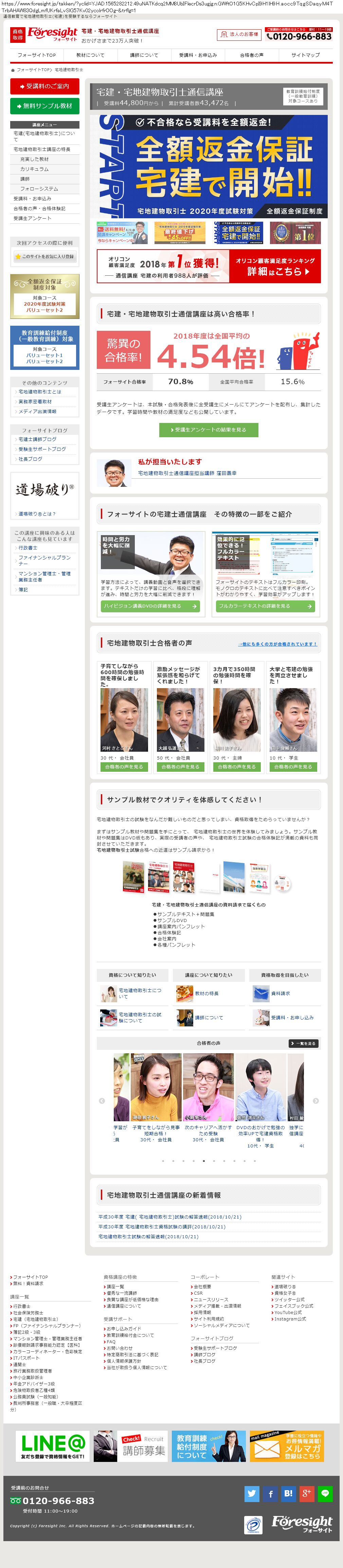Go back in carousel with left arrow
343x1568 pixels.
pyautogui.click(x=102, y=1101)
